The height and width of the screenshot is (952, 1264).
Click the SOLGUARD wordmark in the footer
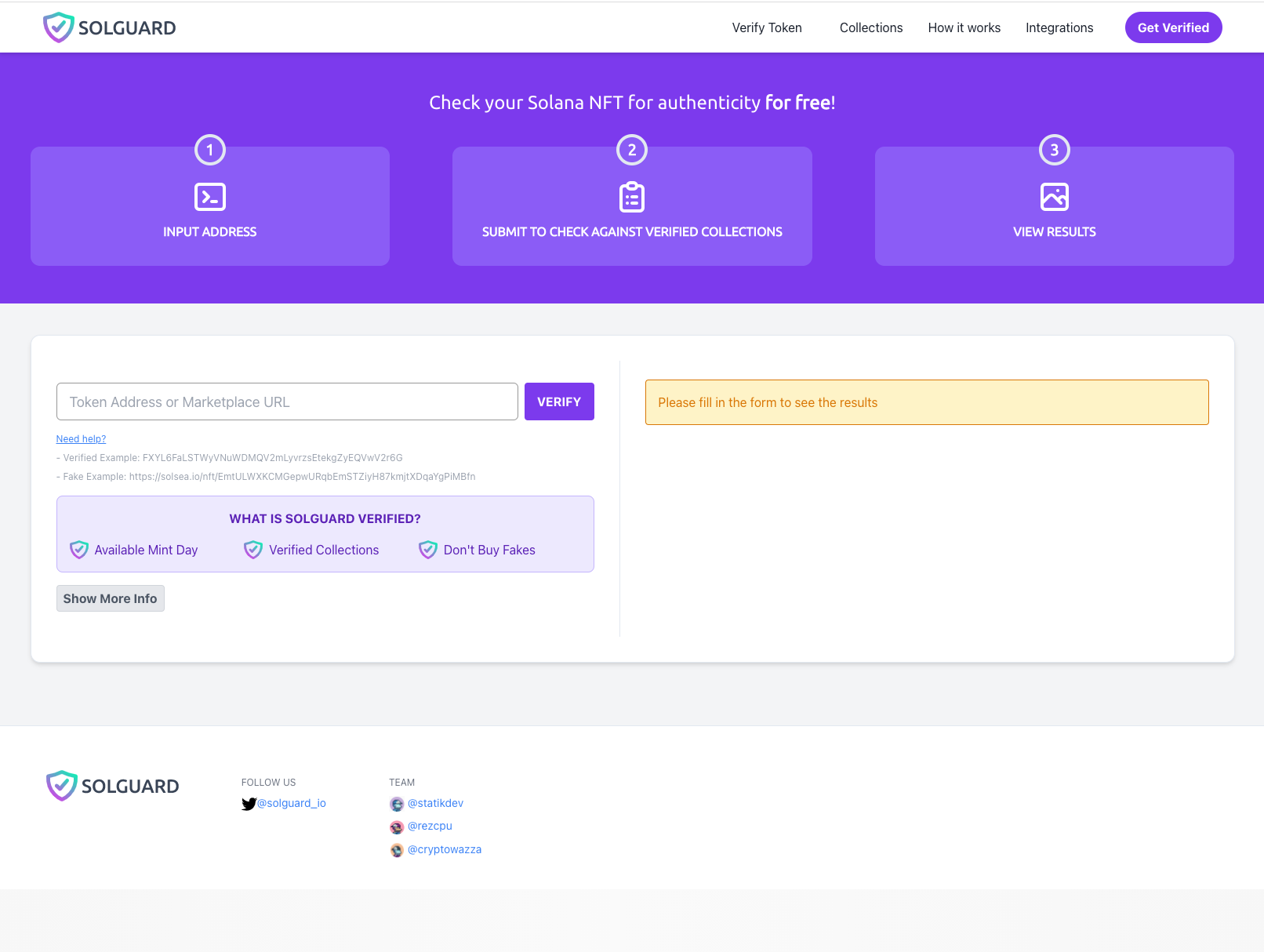coord(130,787)
